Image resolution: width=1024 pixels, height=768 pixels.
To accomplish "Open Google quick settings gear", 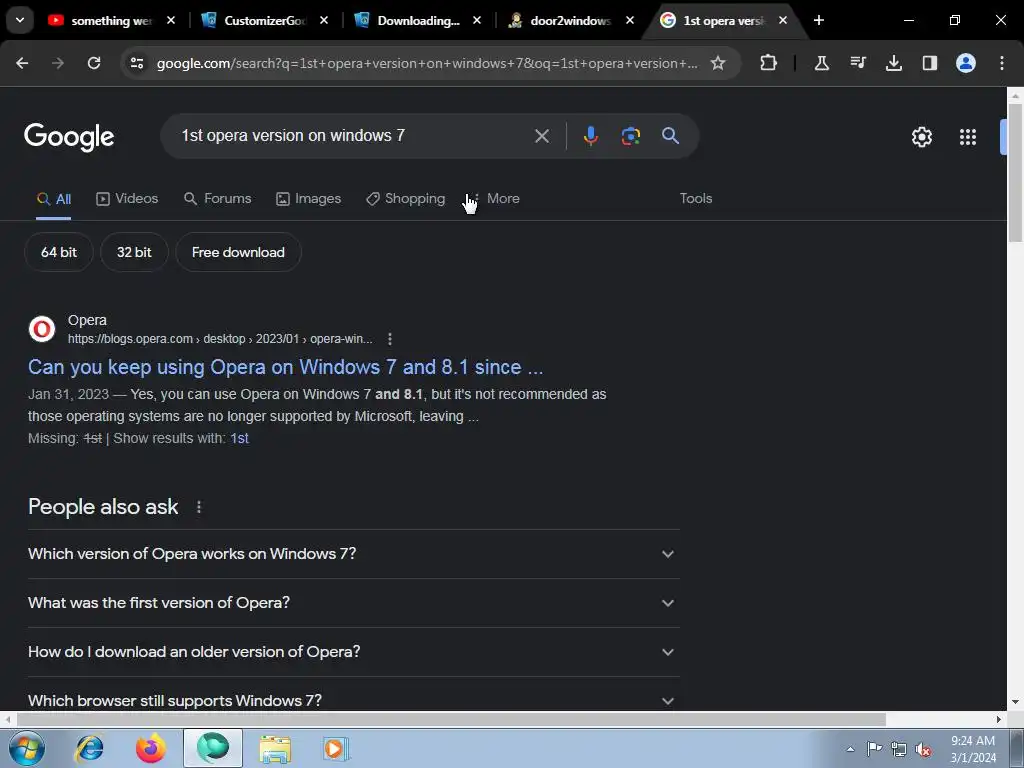I will (x=921, y=137).
